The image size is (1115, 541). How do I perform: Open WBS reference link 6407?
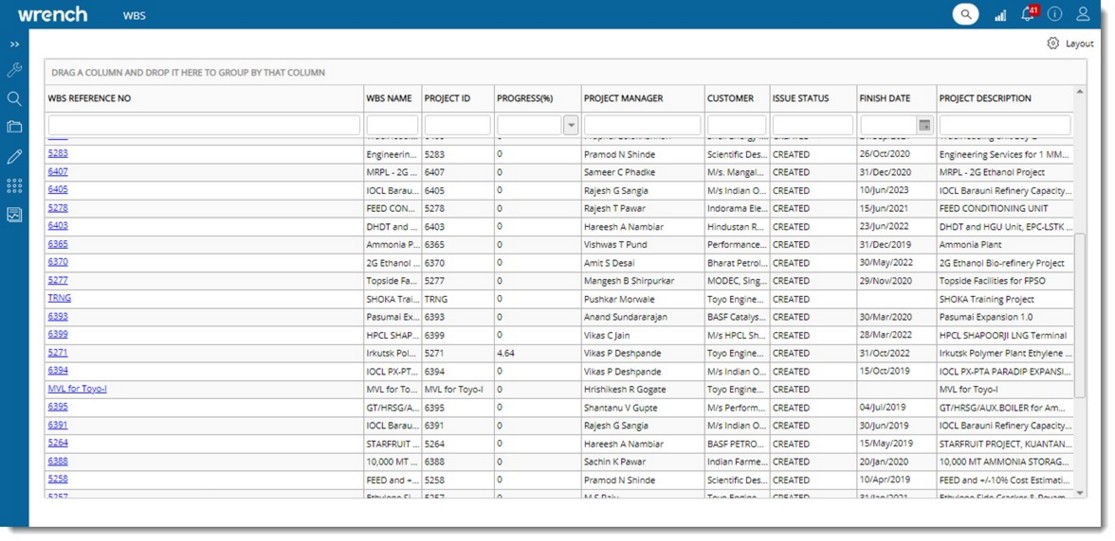[58, 172]
